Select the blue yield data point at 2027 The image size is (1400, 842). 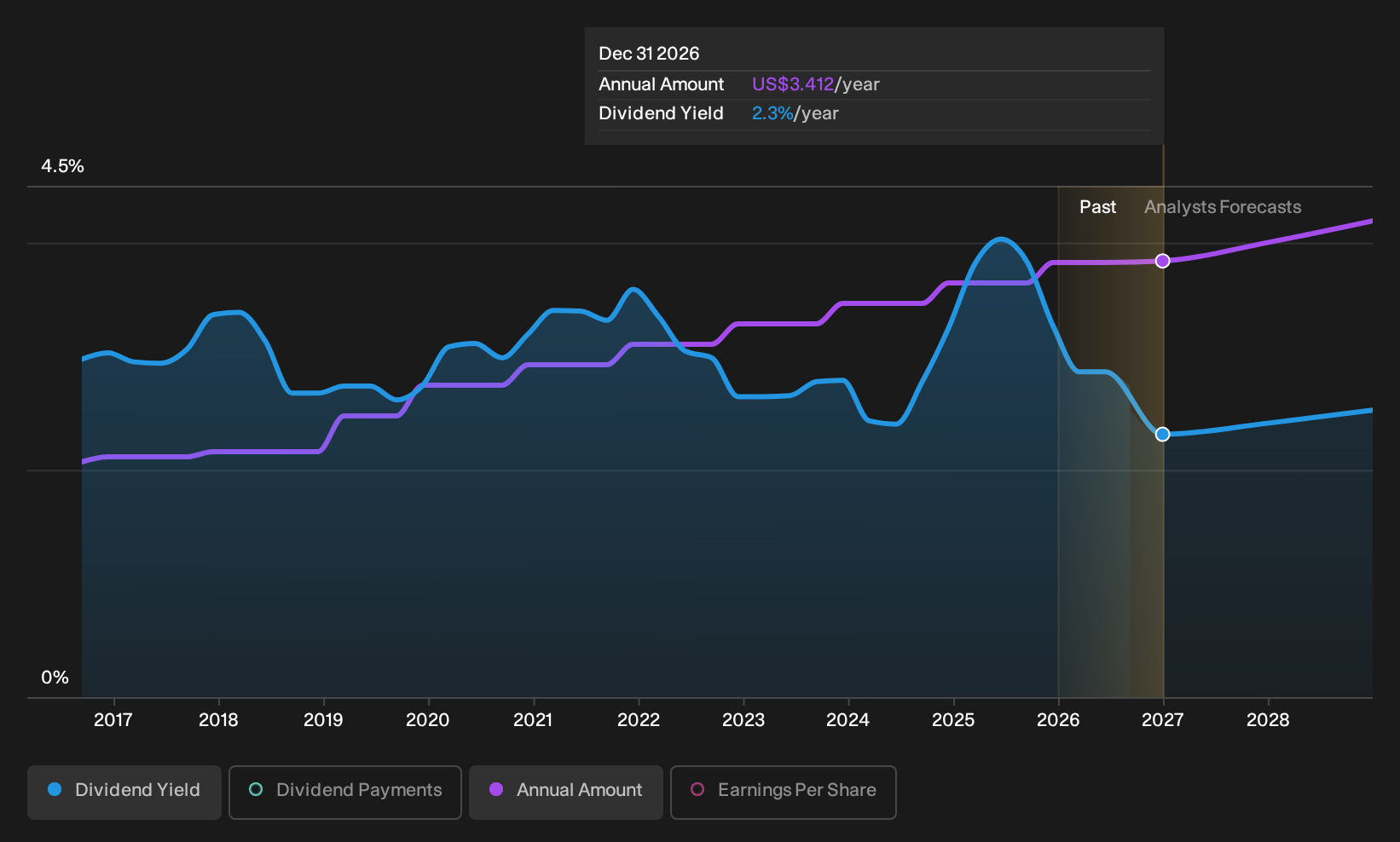pos(1162,435)
